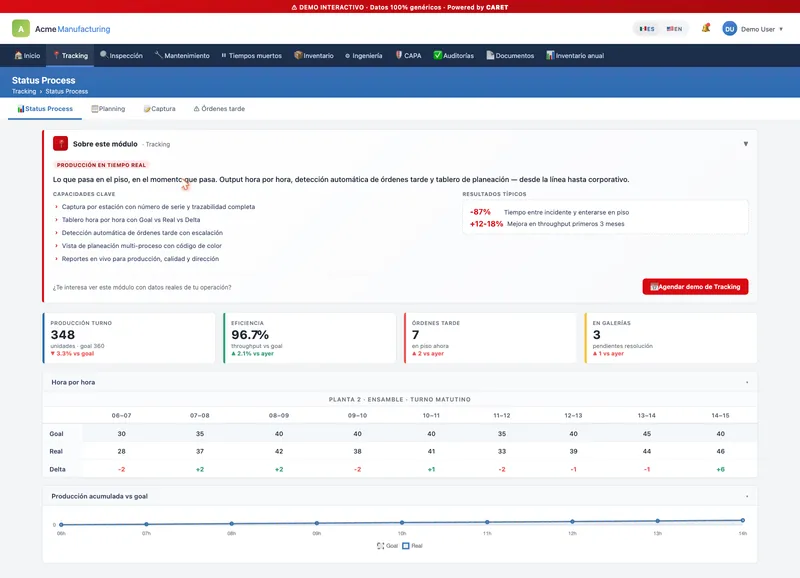
Task: Click the 10h data point on chart
Action: coord(402,522)
